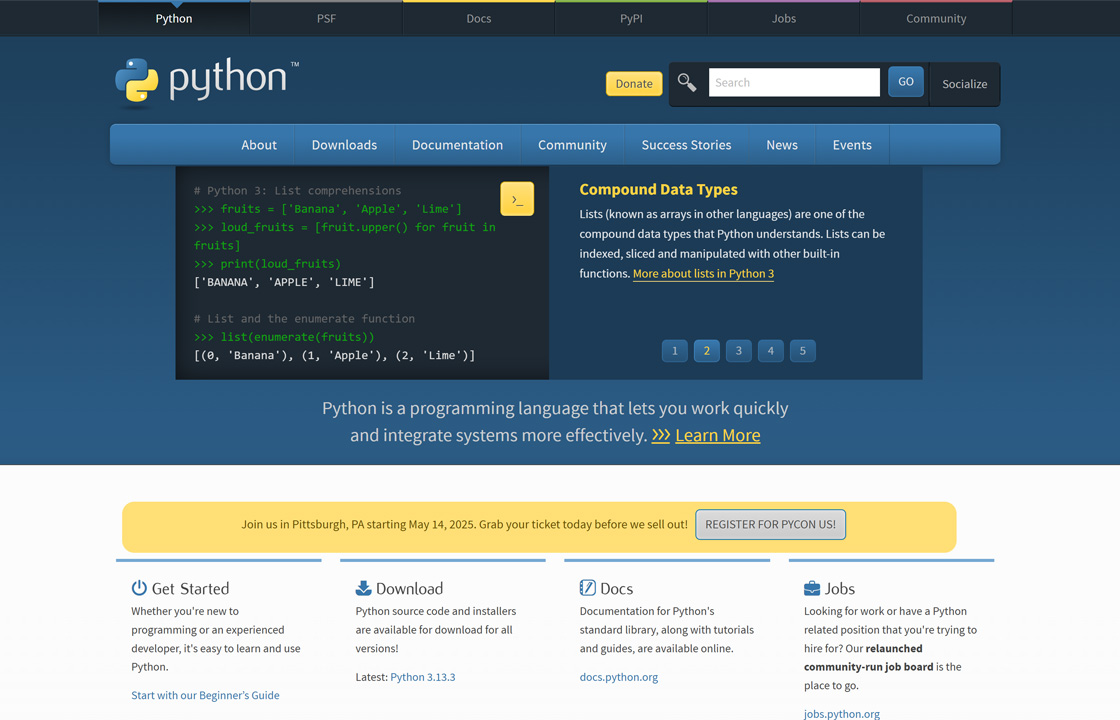
Task: Open the Downloads menu
Action: click(x=344, y=145)
